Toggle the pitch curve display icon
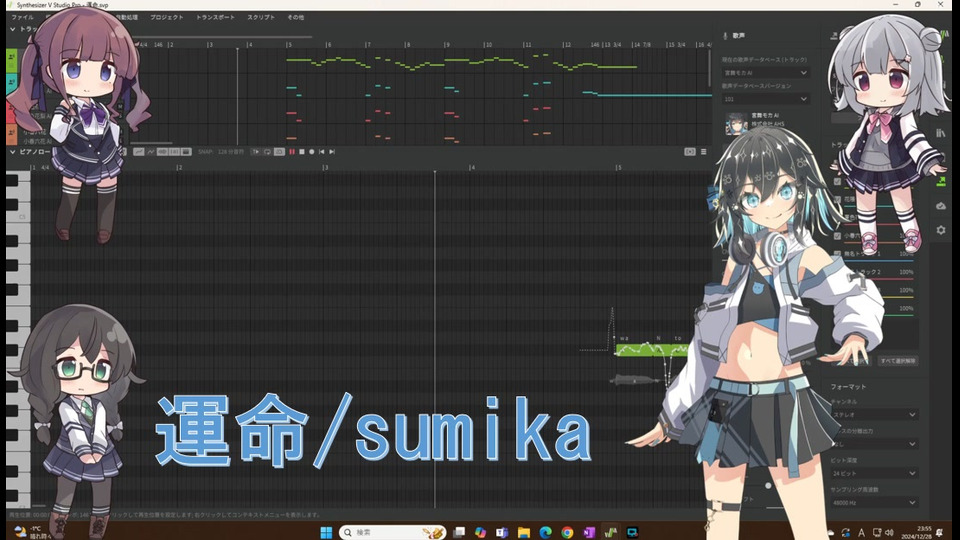 pyautogui.click(x=139, y=151)
